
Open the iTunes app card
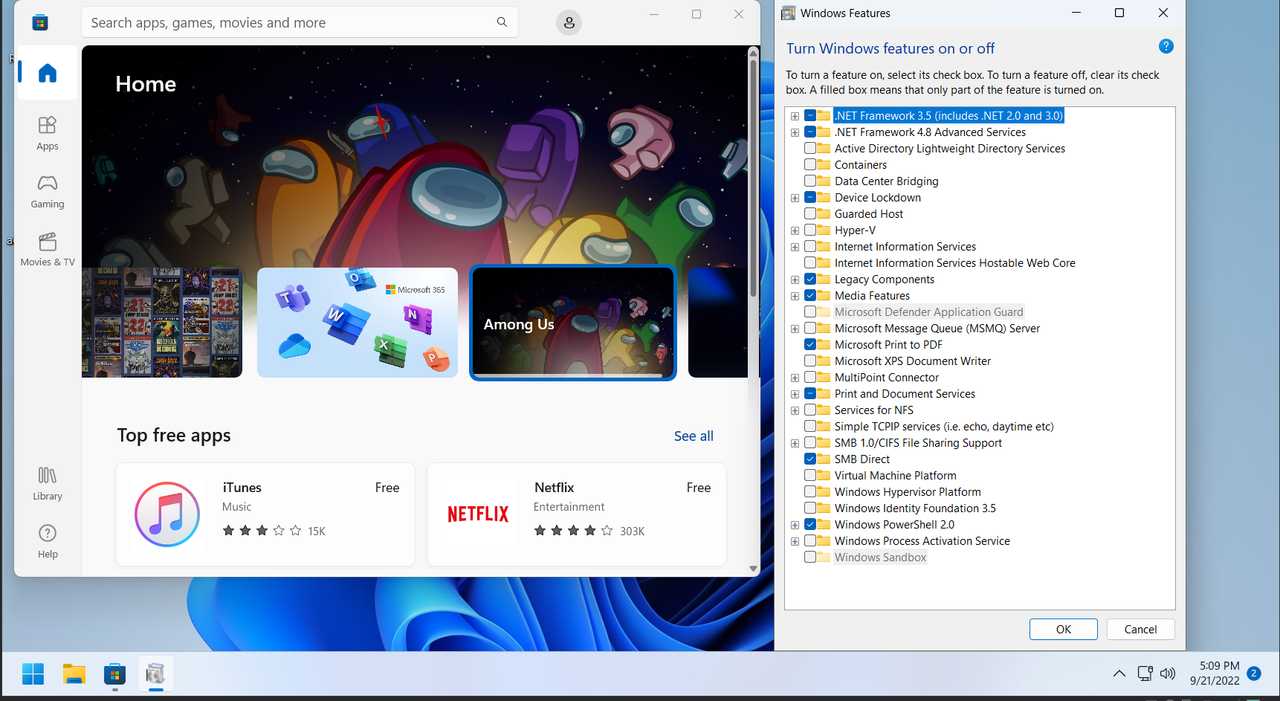[265, 514]
